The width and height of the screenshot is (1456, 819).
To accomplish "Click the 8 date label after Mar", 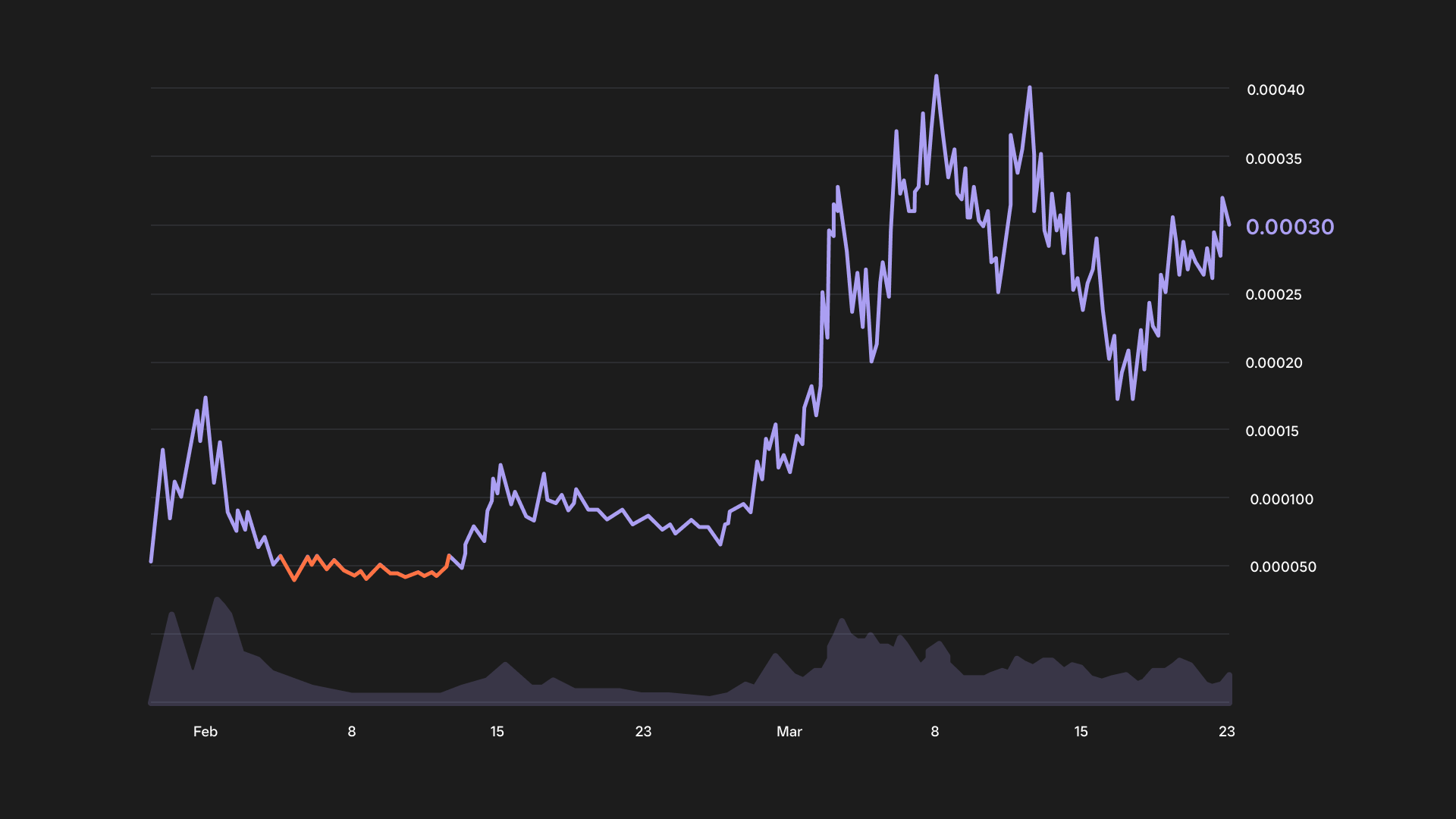I will pos(934,731).
